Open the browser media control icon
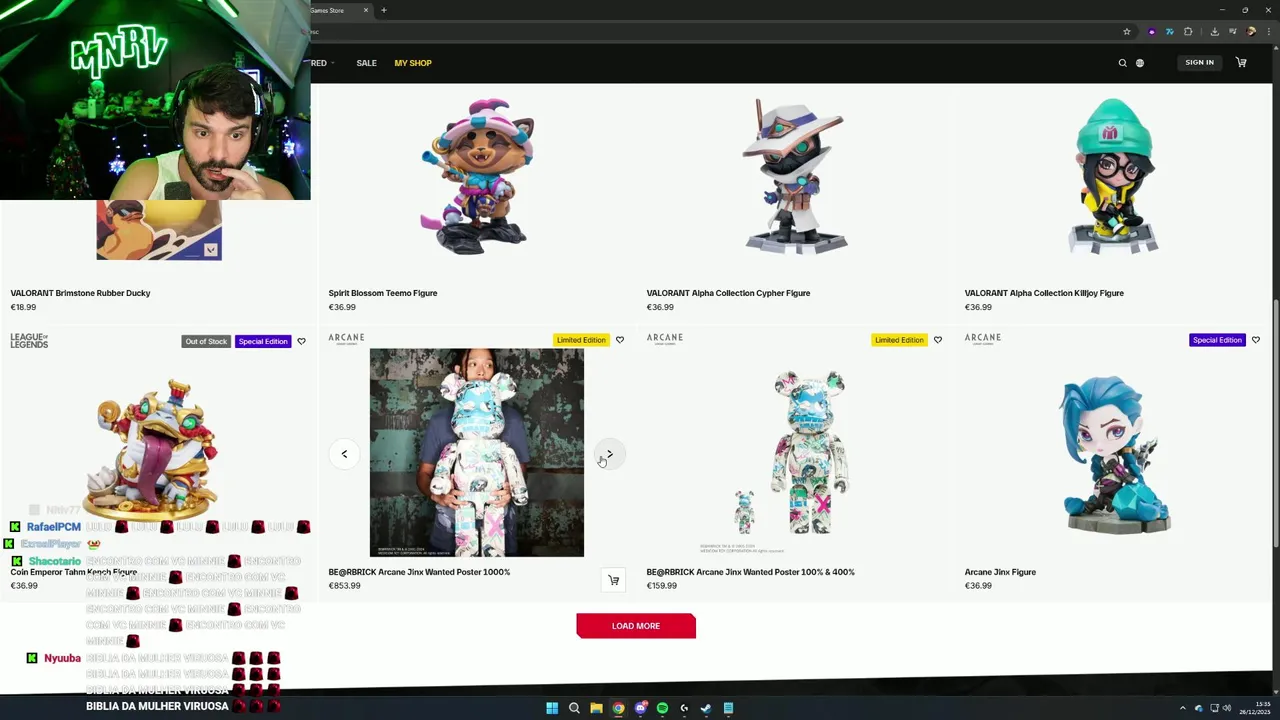The width and height of the screenshot is (1280, 720). click(x=1233, y=31)
